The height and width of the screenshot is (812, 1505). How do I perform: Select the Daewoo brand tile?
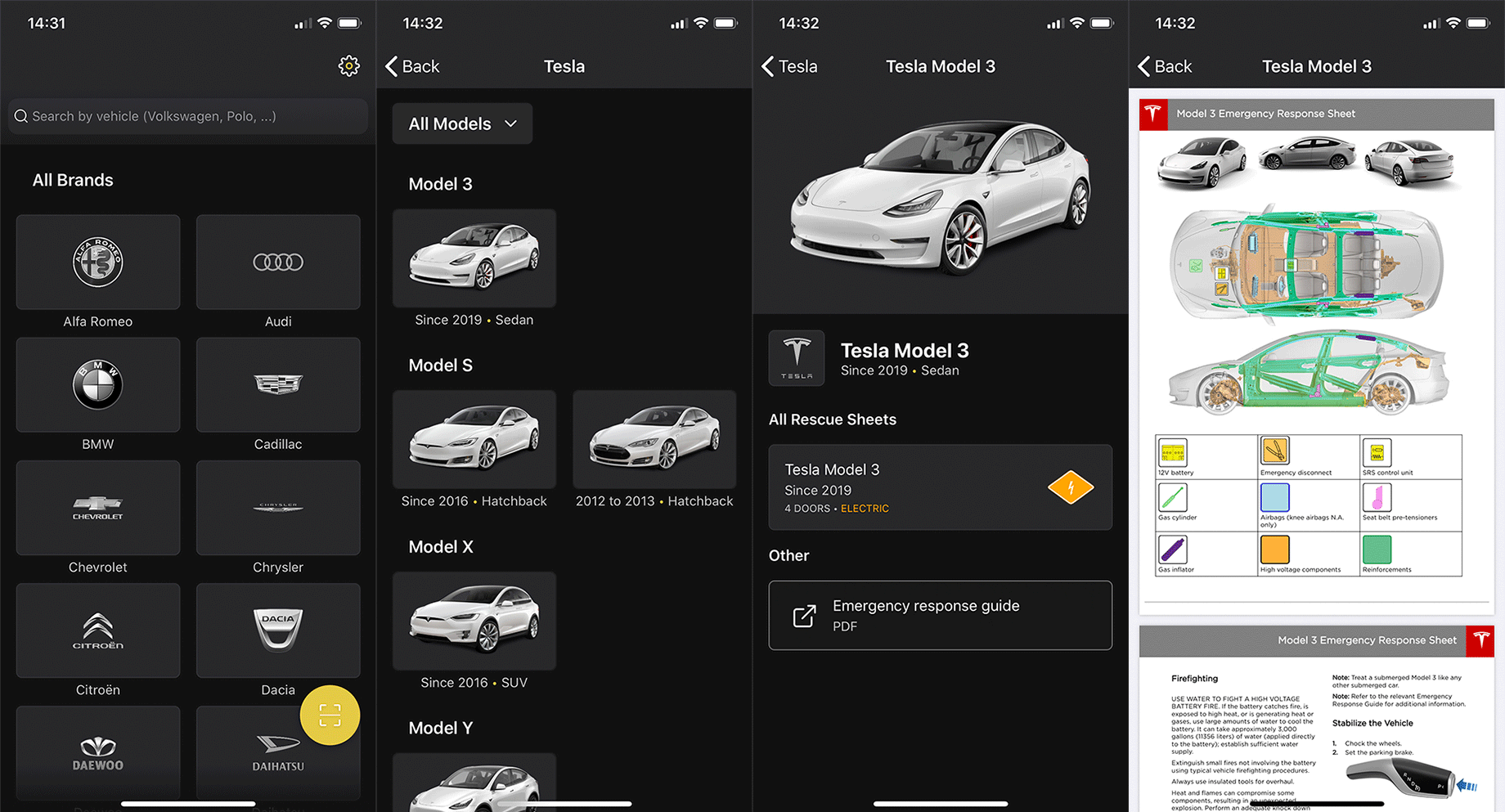98,753
